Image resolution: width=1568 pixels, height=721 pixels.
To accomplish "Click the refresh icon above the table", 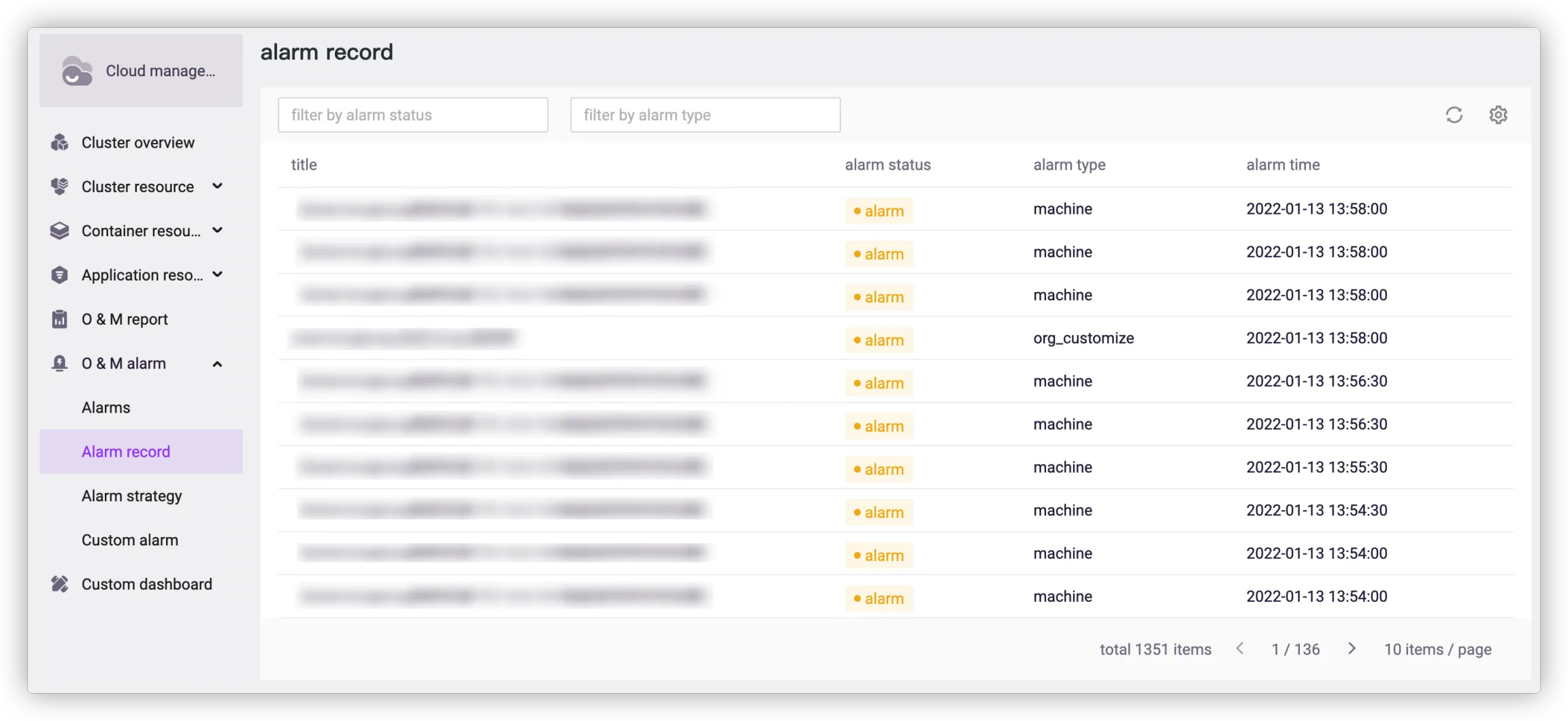I will click(x=1454, y=115).
